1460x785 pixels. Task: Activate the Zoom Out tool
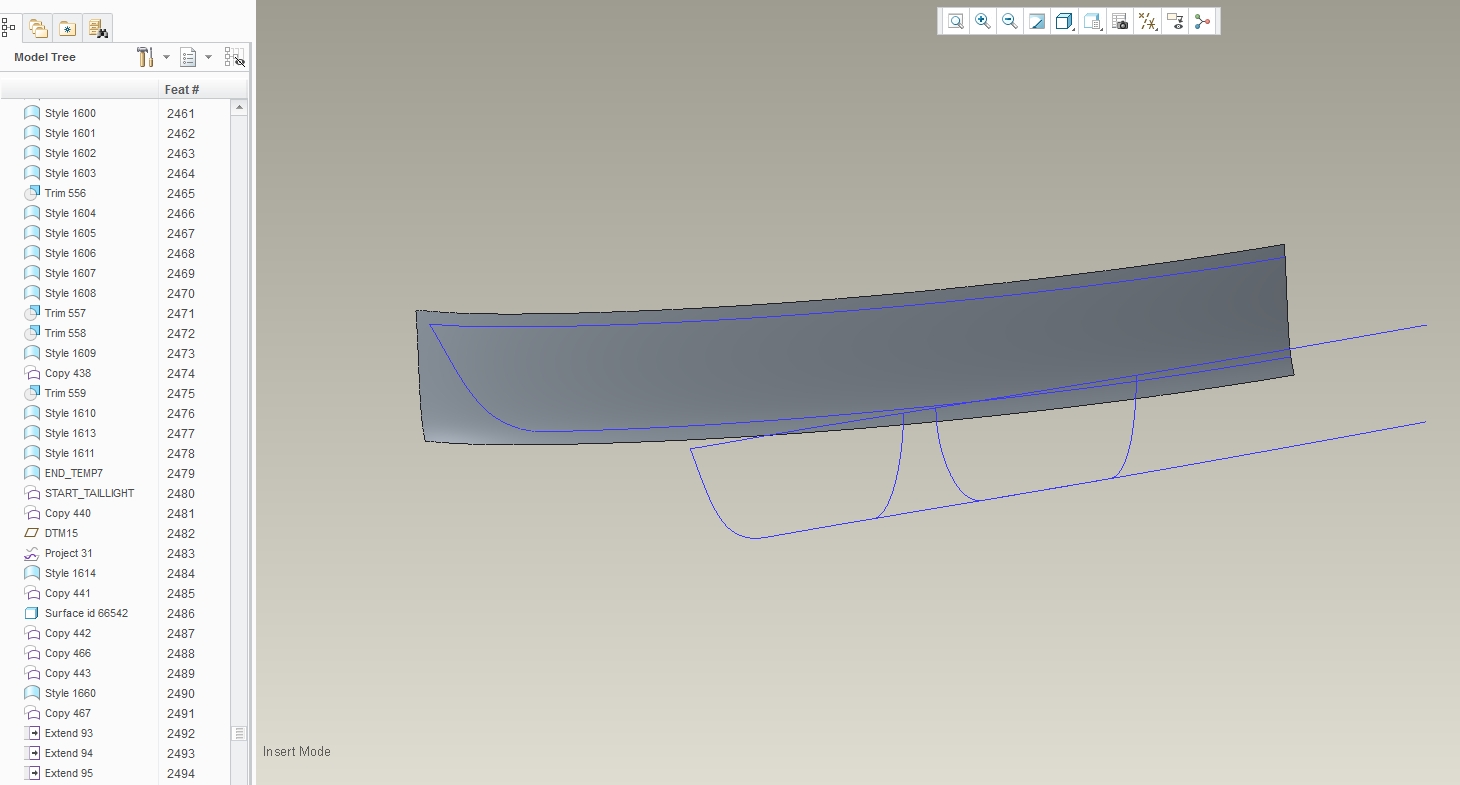click(x=1010, y=22)
